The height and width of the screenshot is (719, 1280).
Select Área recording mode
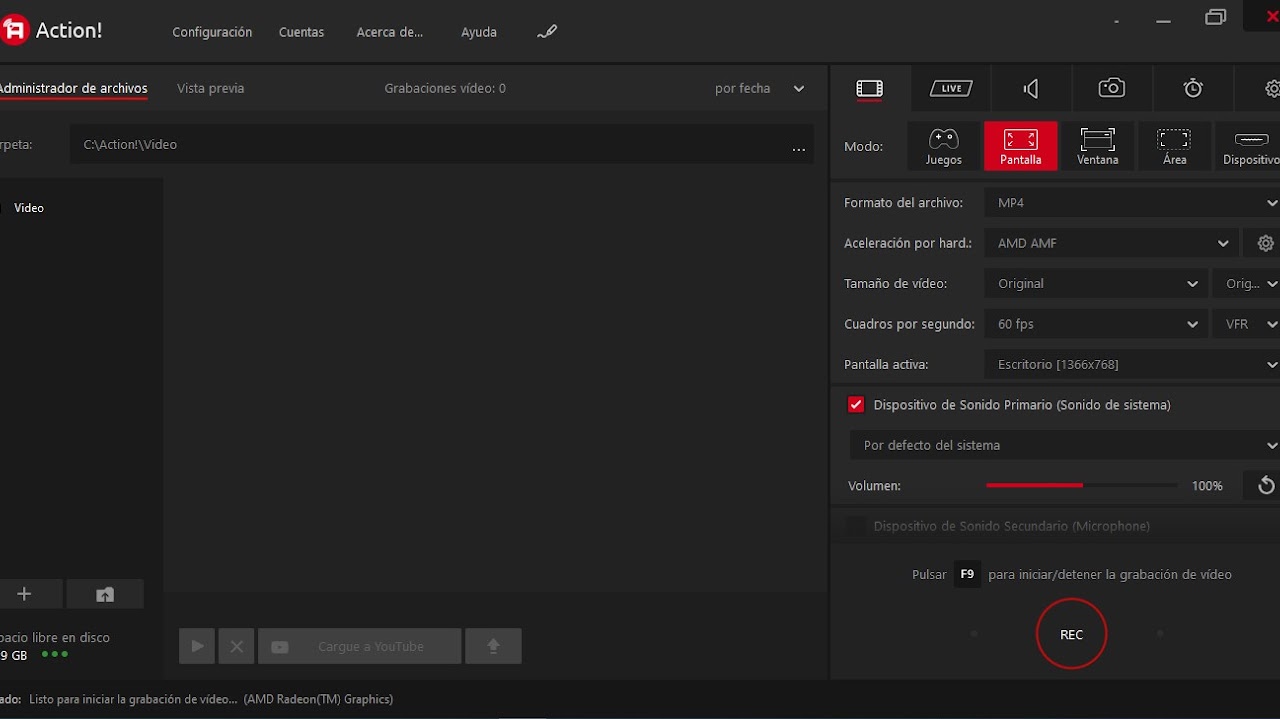point(1174,146)
